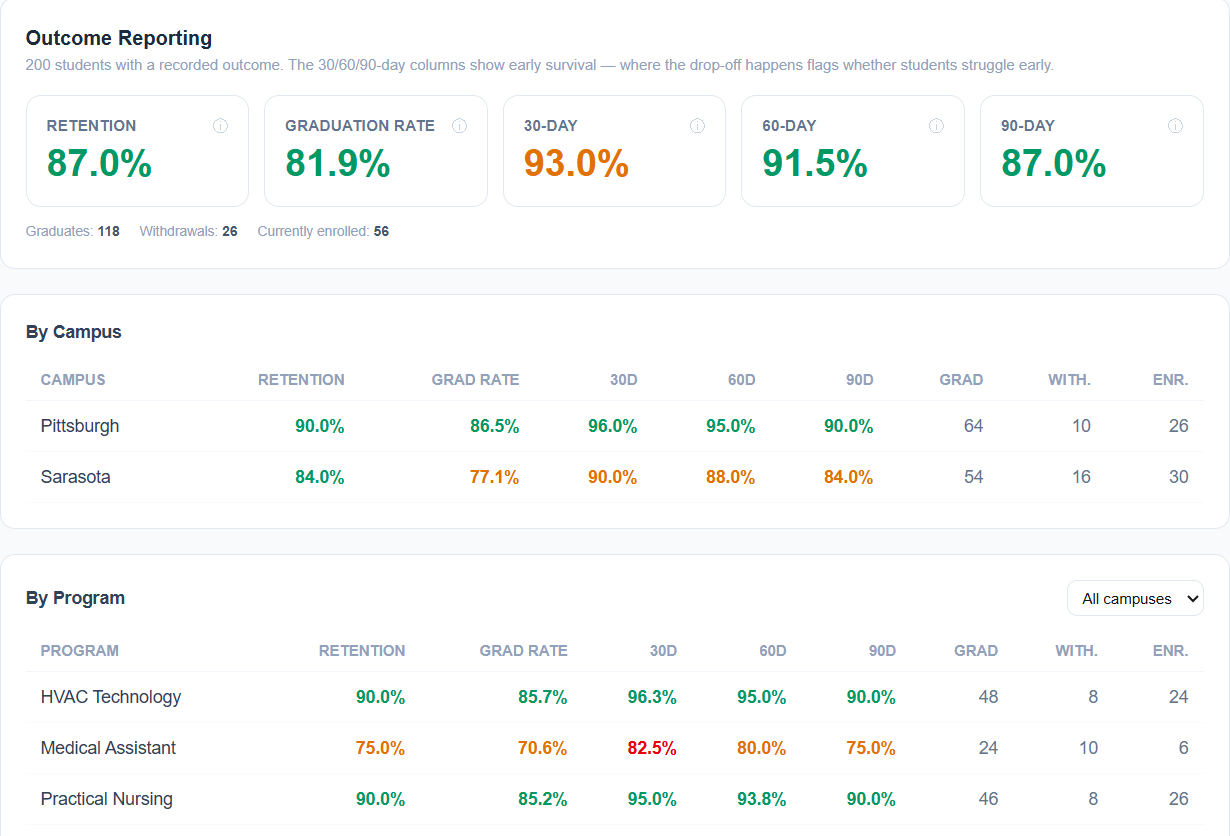Click the By Program Retention column header

tap(362, 651)
